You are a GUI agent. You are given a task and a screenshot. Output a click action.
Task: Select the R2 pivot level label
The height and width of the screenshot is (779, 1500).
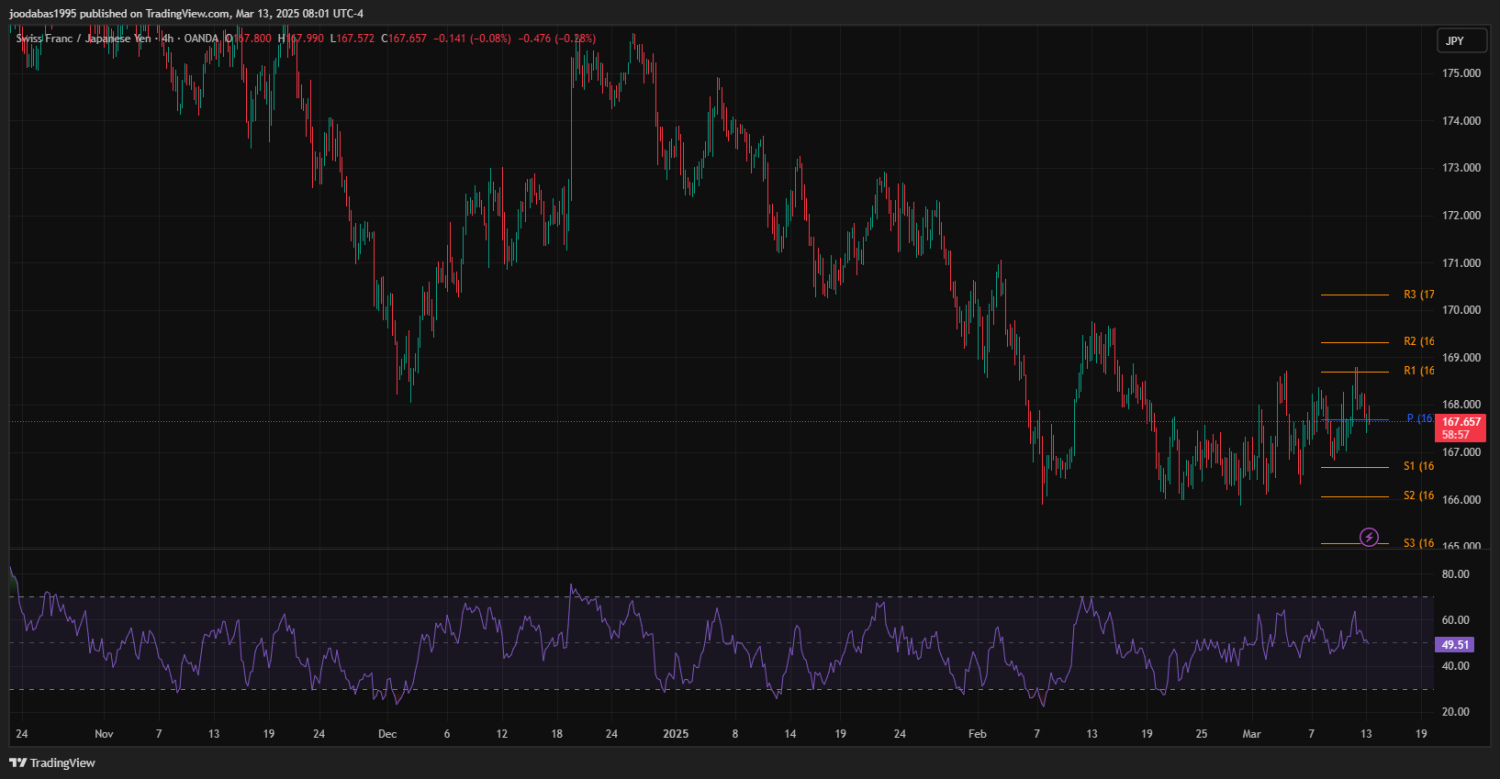coord(1418,342)
